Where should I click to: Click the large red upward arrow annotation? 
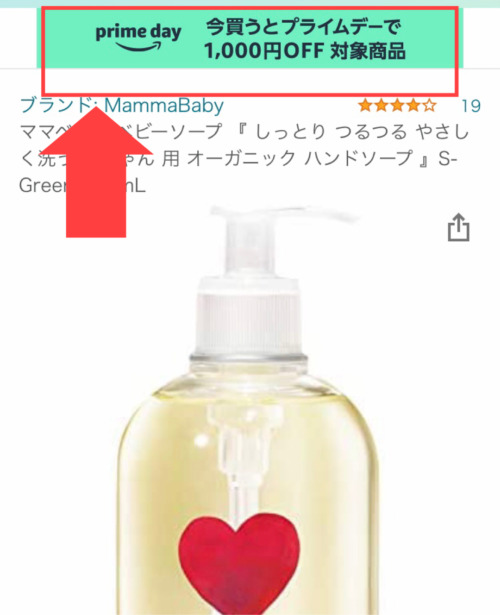pyautogui.click(x=96, y=171)
